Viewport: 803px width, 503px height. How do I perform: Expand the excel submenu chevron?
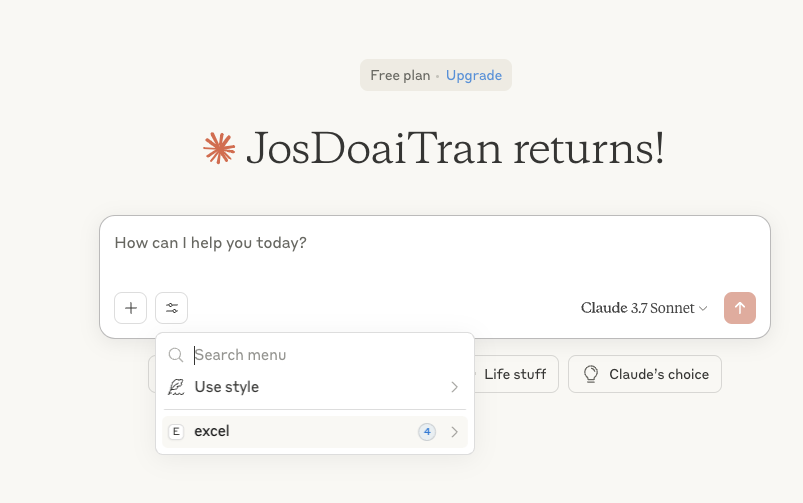[x=454, y=432]
